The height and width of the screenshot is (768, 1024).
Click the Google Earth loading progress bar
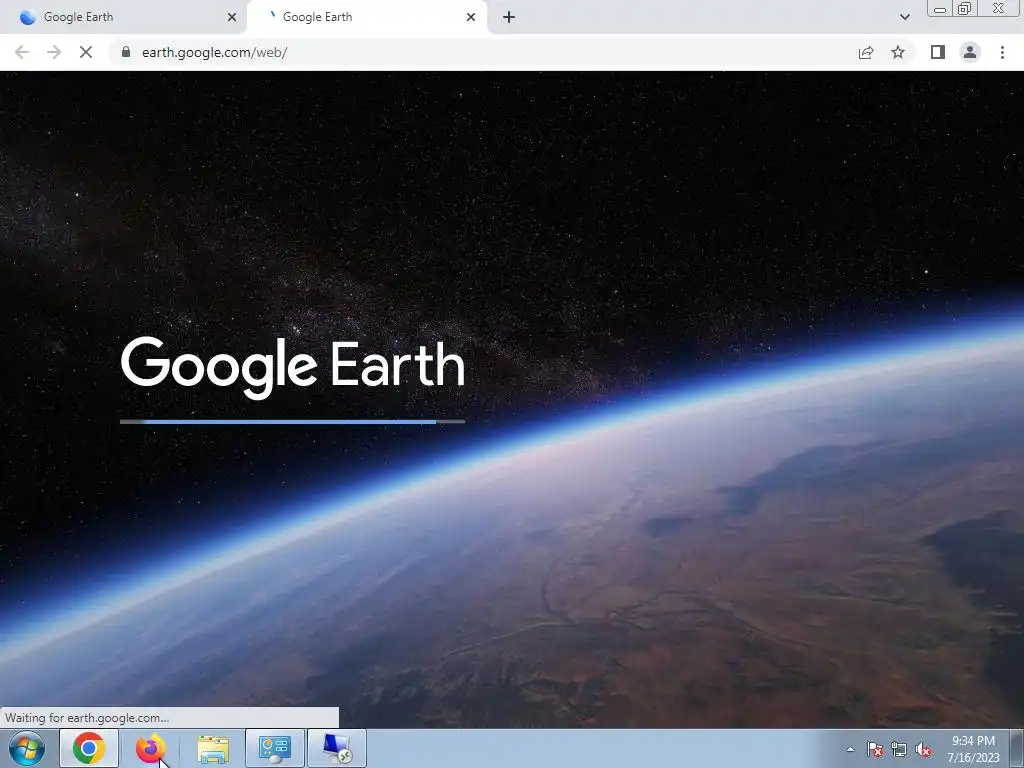[x=293, y=422]
